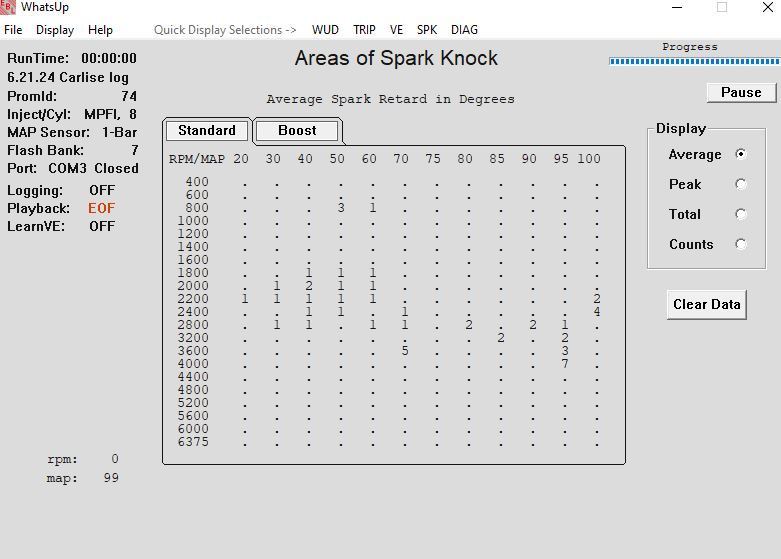
Task: Select the Total display radio button
Action: 740,214
